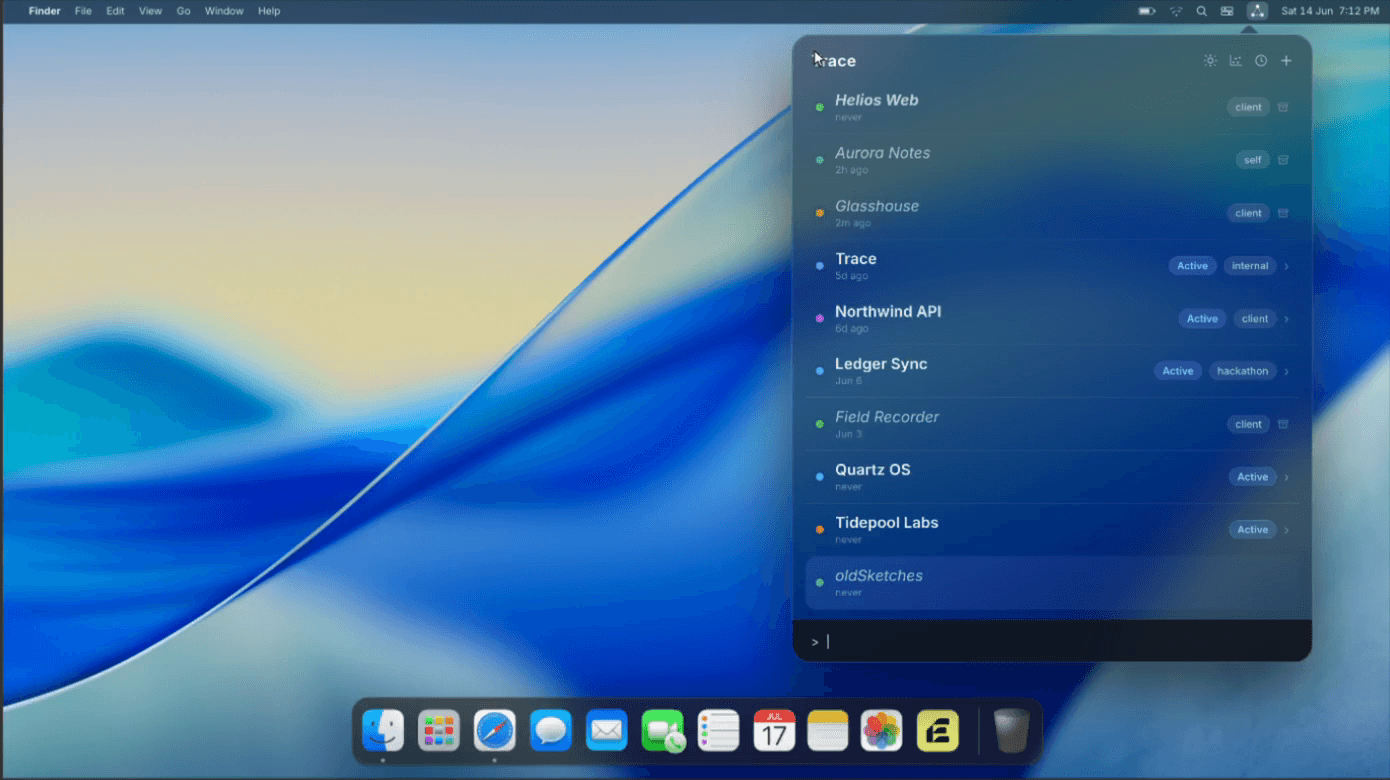1390x780 pixels.
Task: Add a new project with plus icon
Action: [x=1287, y=61]
